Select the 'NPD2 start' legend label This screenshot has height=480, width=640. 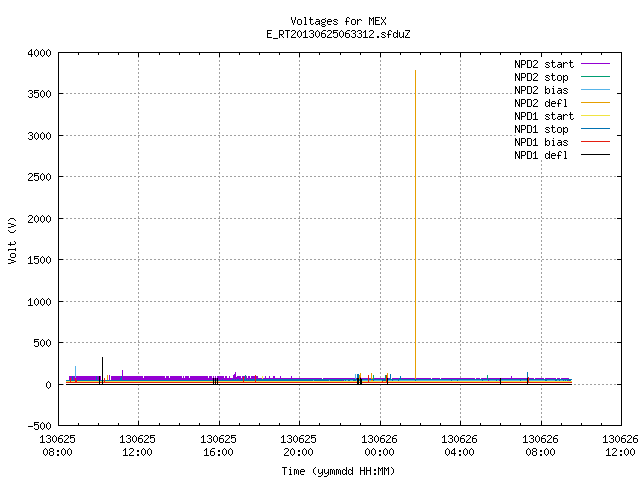544,64
